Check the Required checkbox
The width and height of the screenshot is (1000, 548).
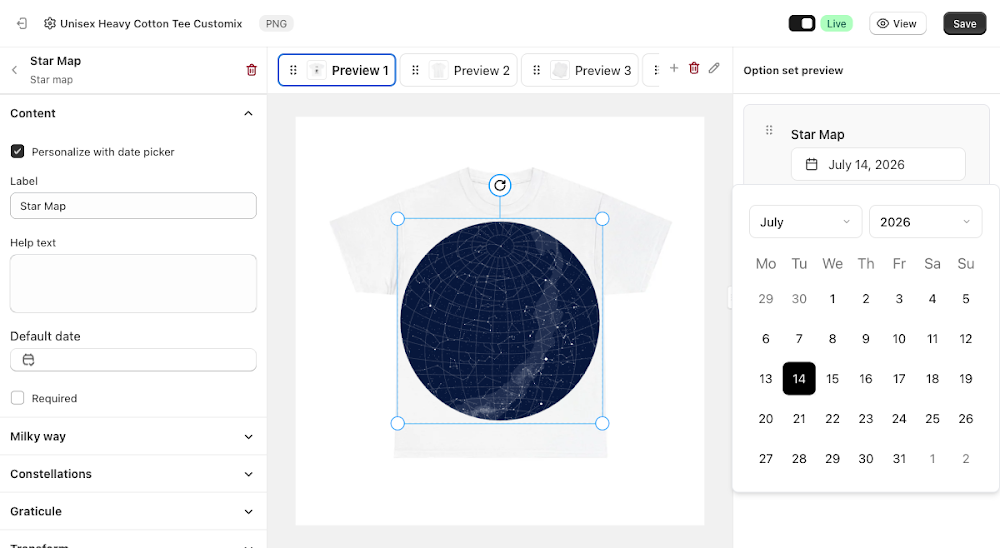coord(18,398)
